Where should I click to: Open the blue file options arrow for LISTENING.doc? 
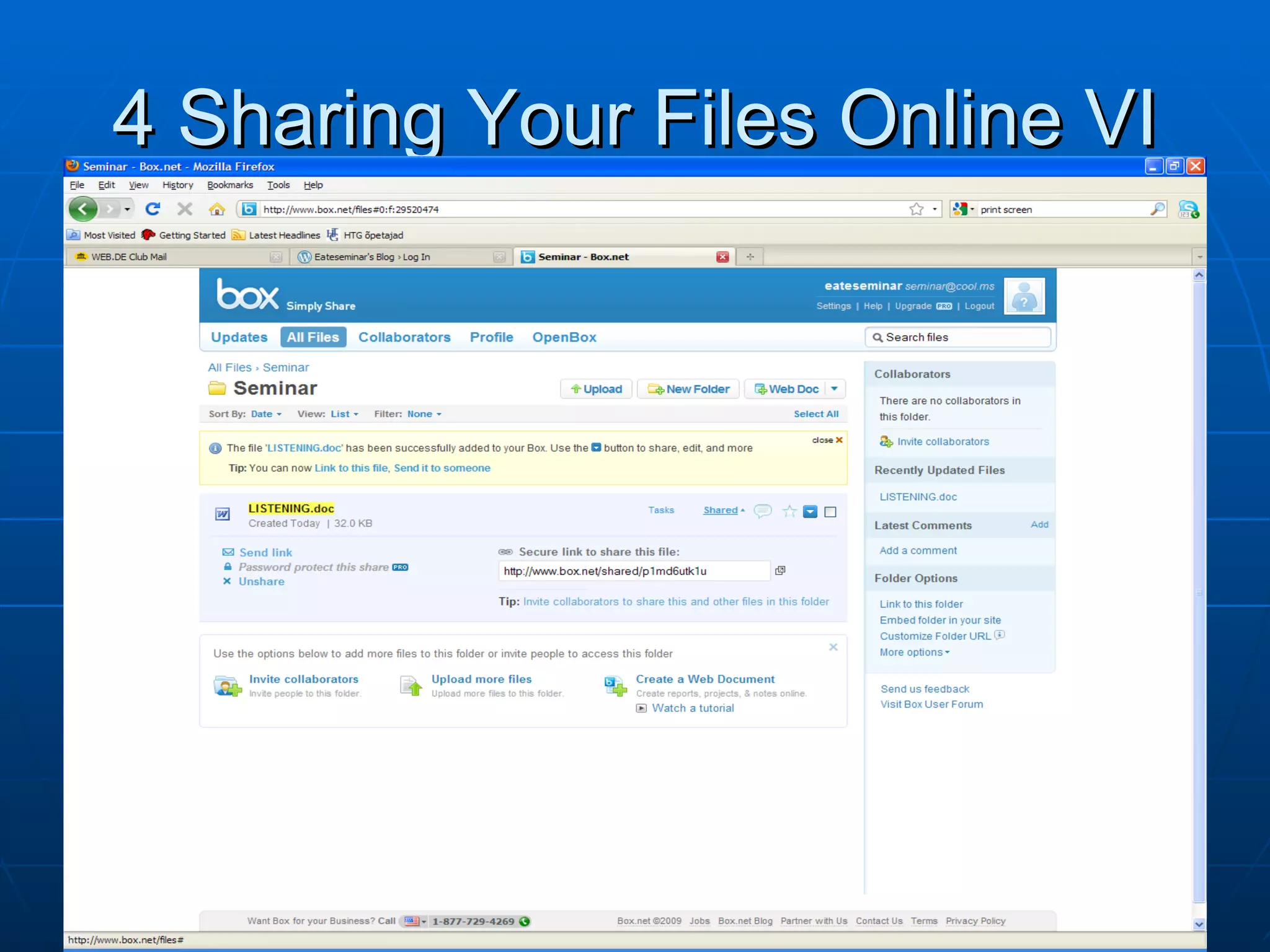[810, 511]
